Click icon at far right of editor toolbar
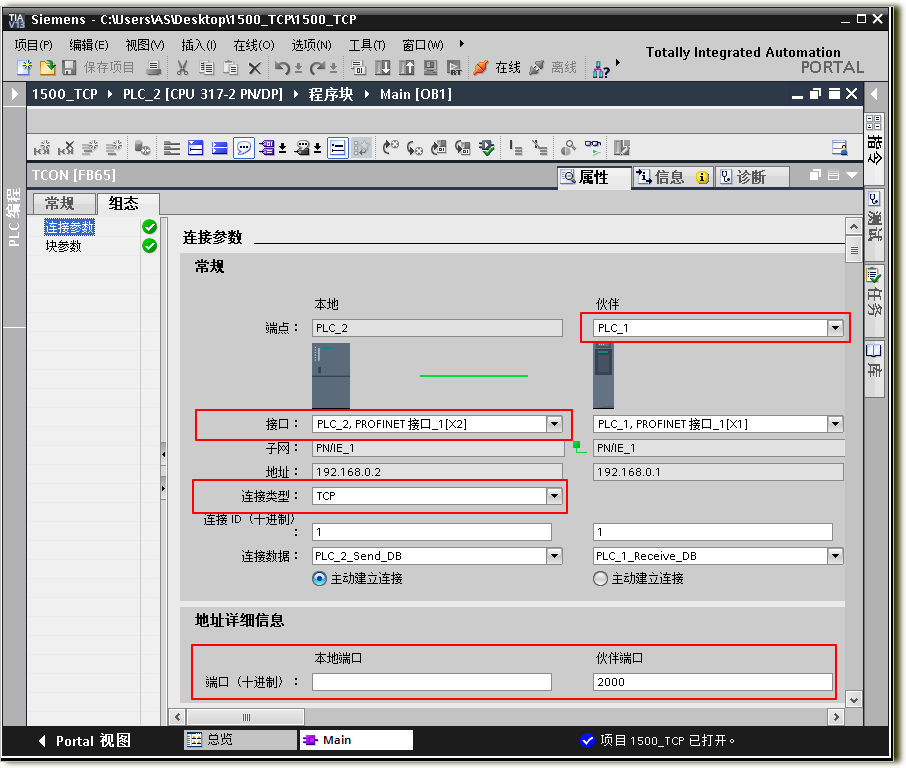Image resolution: width=906 pixels, height=768 pixels. pyautogui.click(x=840, y=148)
